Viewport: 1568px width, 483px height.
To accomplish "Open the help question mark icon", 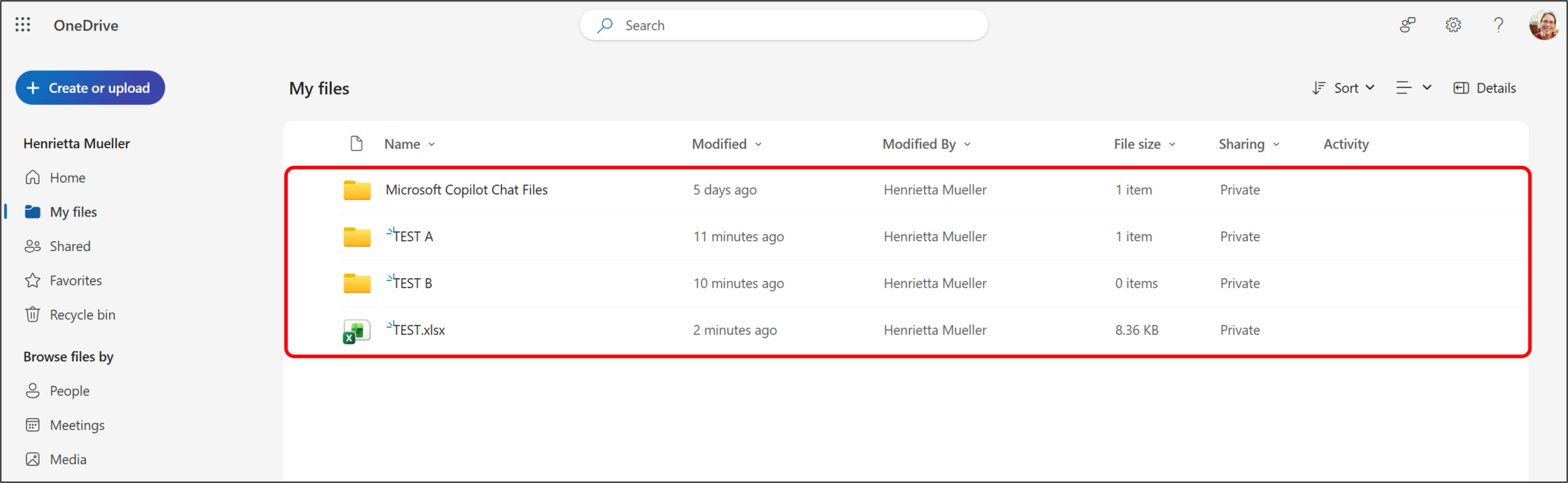I will pos(1498,25).
